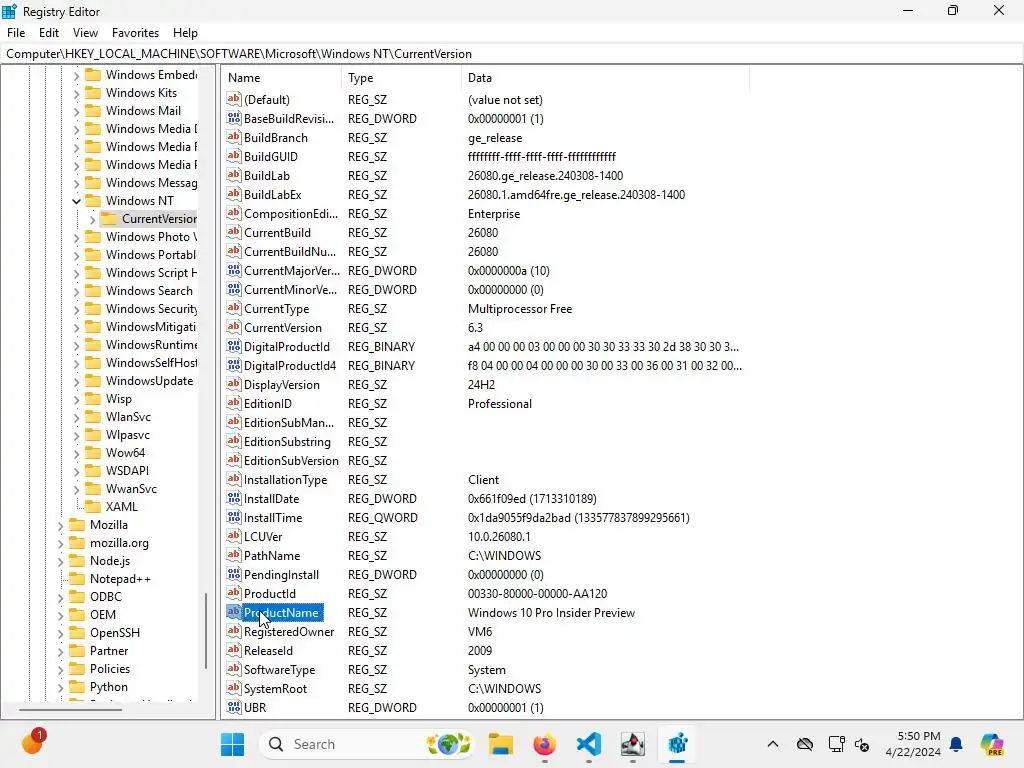This screenshot has height=768, width=1024.
Task: Click the string icon for (Default)
Action: pyautogui.click(x=234, y=99)
